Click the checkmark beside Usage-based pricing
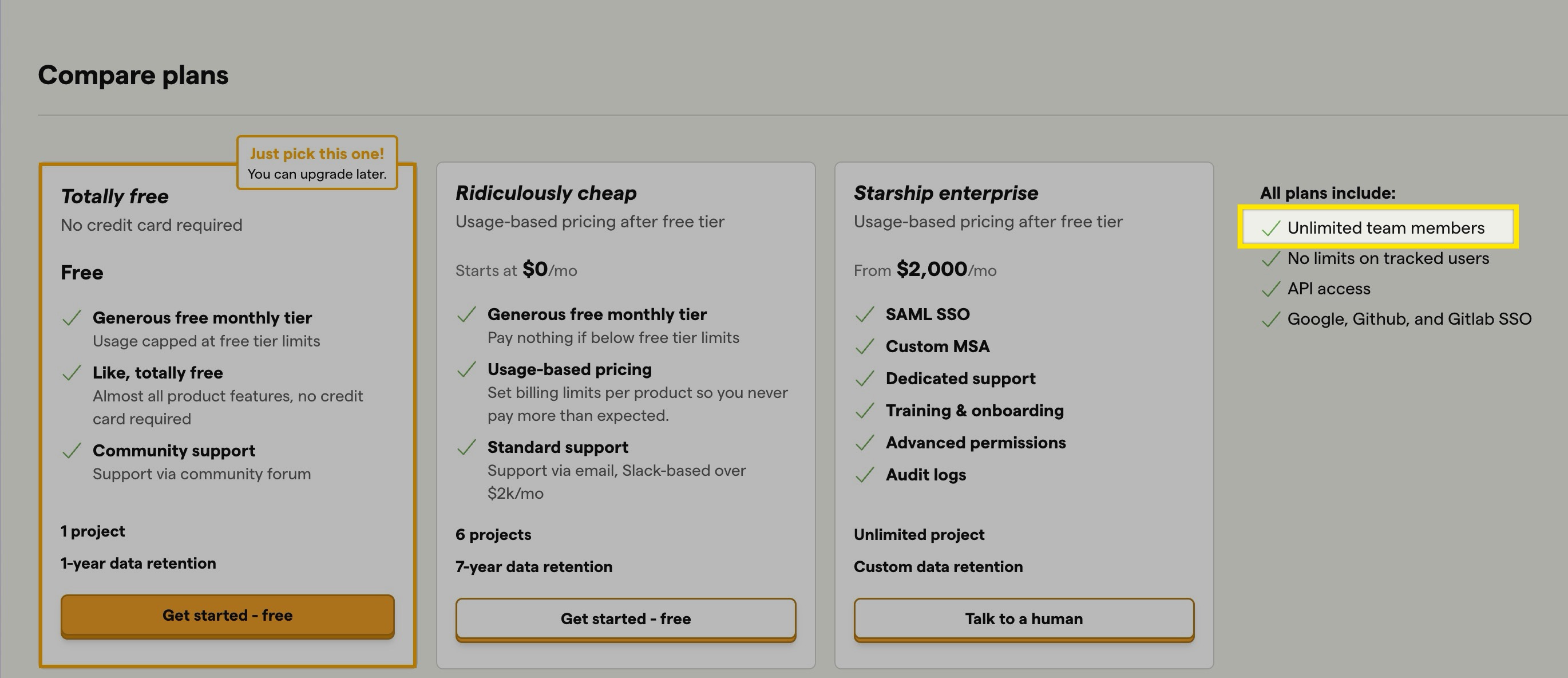The width and height of the screenshot is (1568, 678). (466, 369)
